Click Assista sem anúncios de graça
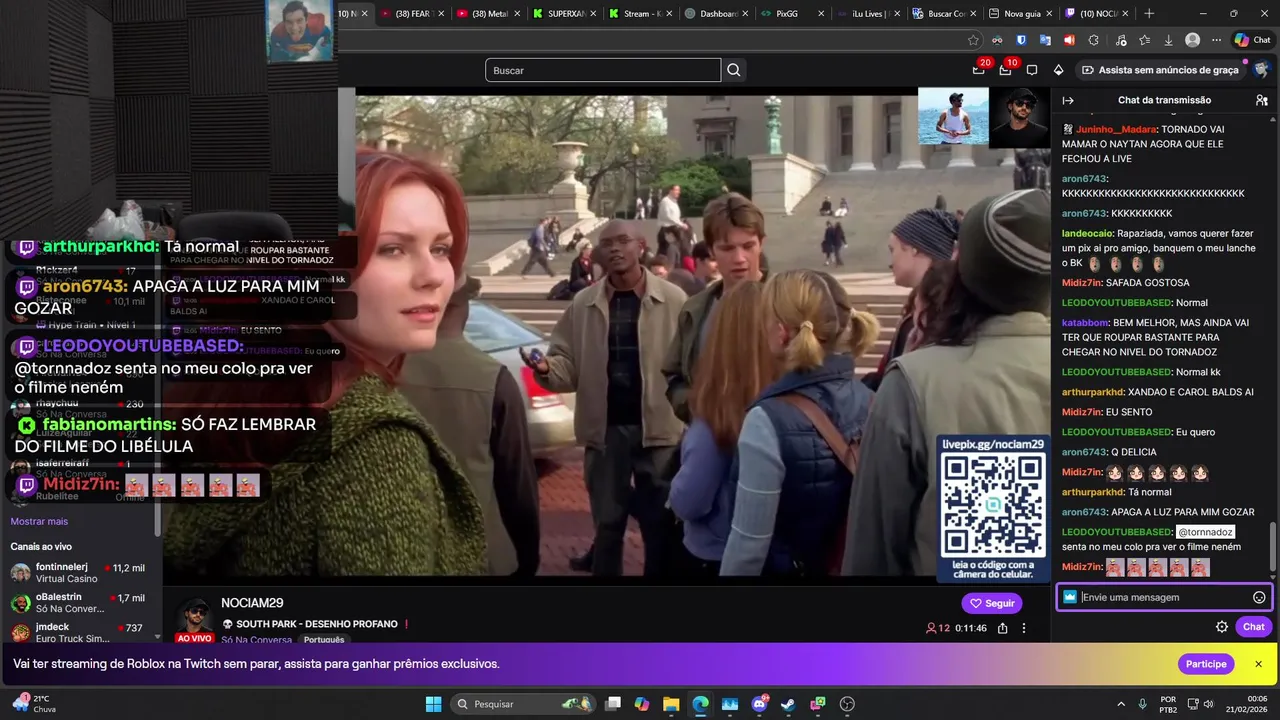This screenshot has width=1280, height=720. point(1160,70)
